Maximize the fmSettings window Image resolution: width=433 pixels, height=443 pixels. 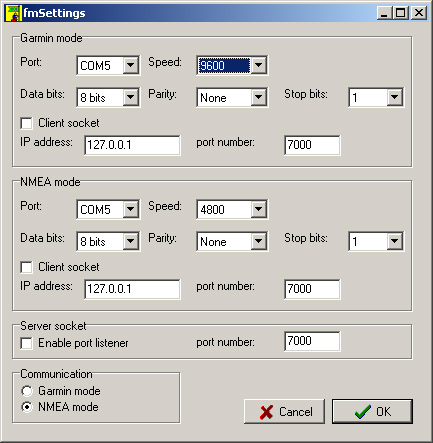click(401, 13)
